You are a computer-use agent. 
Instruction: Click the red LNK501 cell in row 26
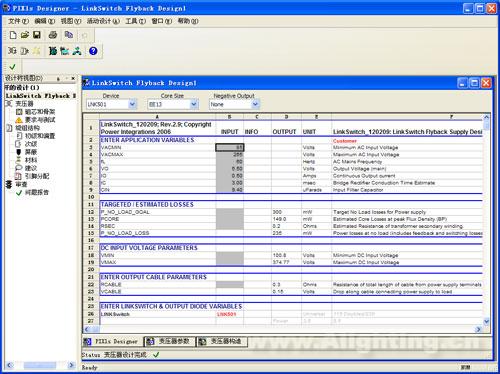(230, 314)
